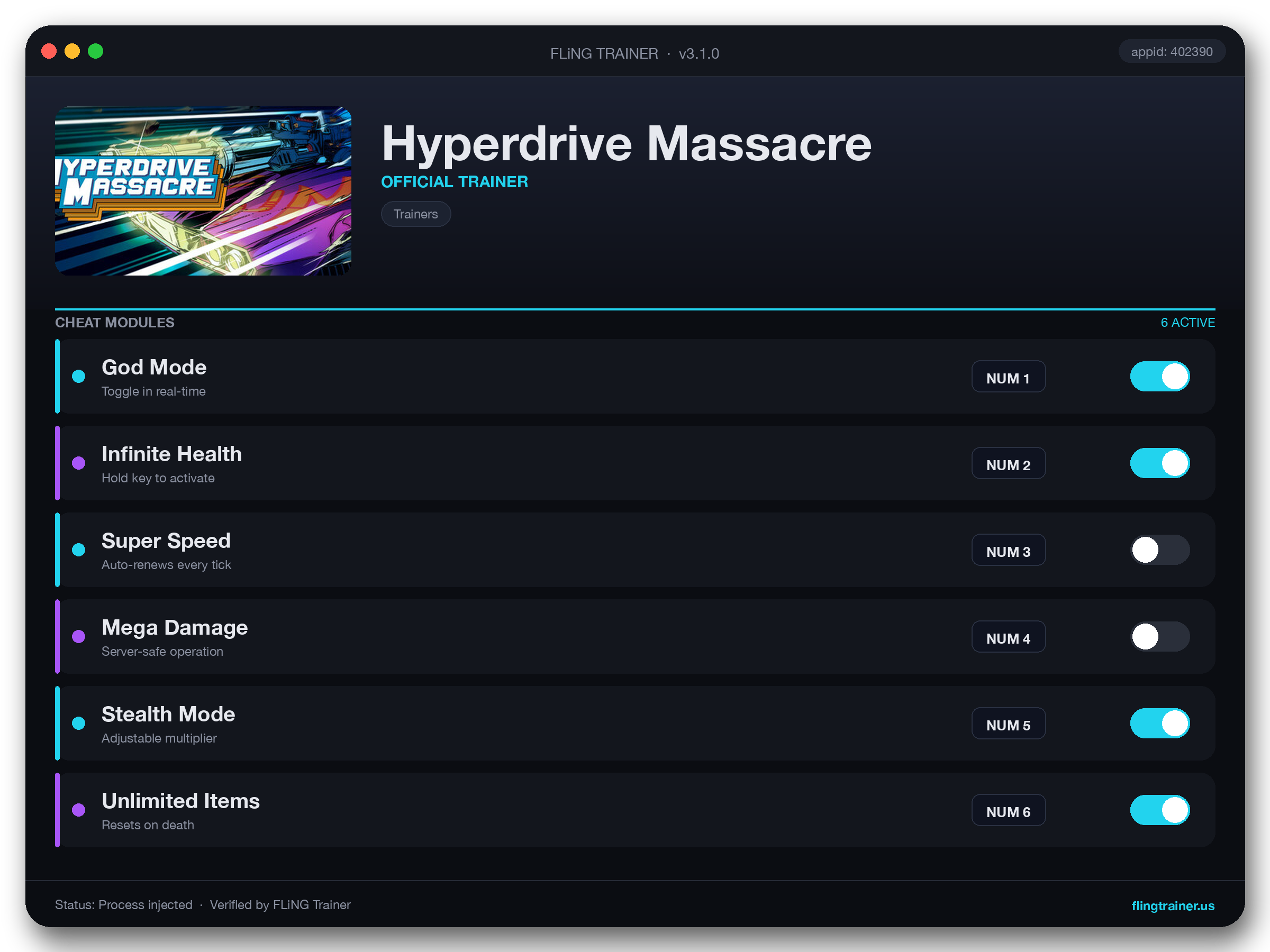Click the 6 ACTIVE counter
The width and height of the screenshot is (1270, 952).
(1187, 323)
